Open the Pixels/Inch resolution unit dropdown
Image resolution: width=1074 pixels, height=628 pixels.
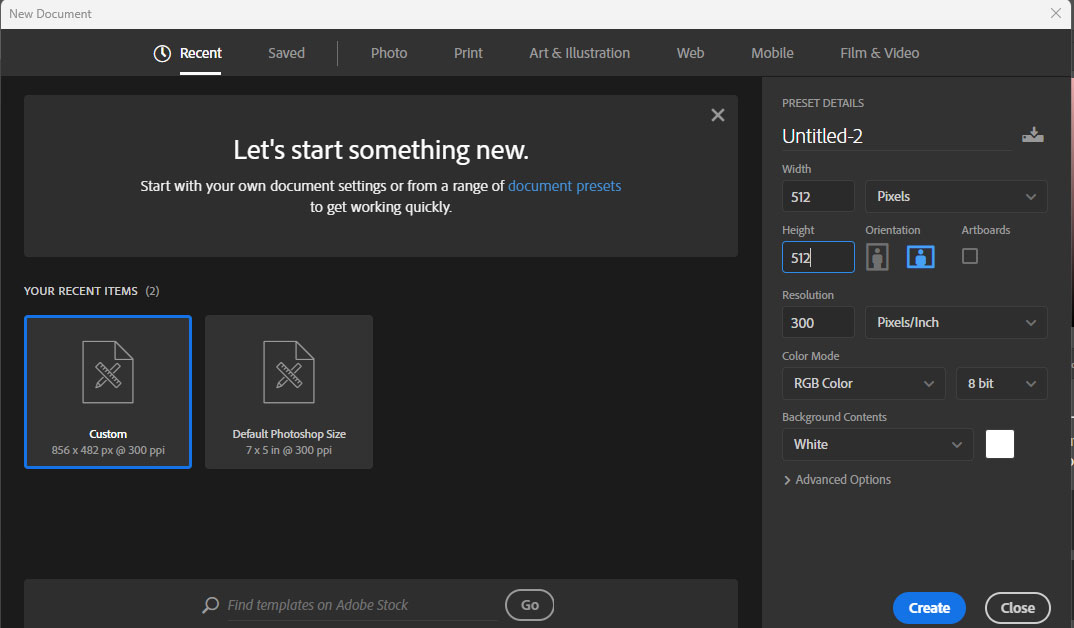(956, 323)
